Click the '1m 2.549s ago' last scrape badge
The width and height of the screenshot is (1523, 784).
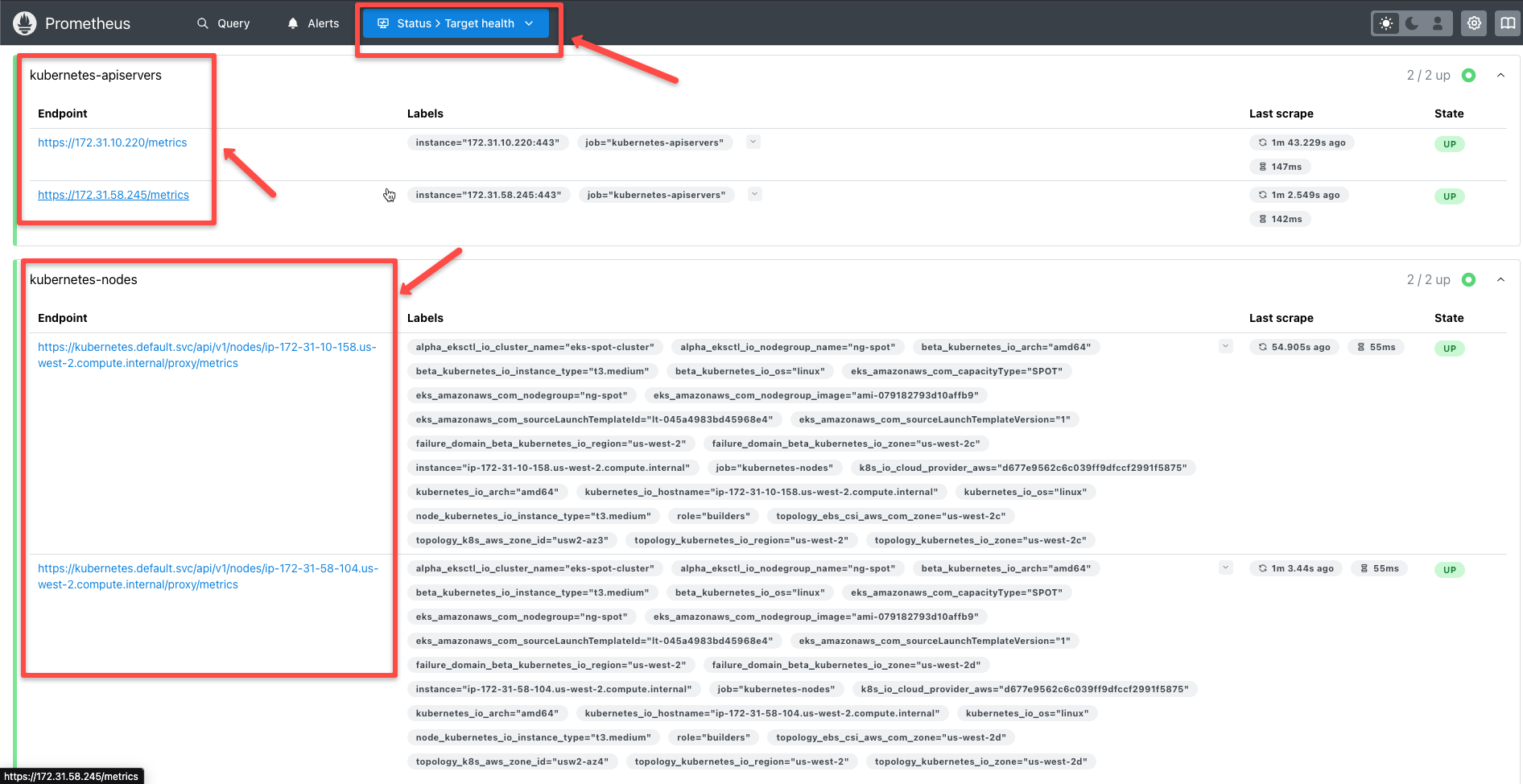pos(1299,195)
